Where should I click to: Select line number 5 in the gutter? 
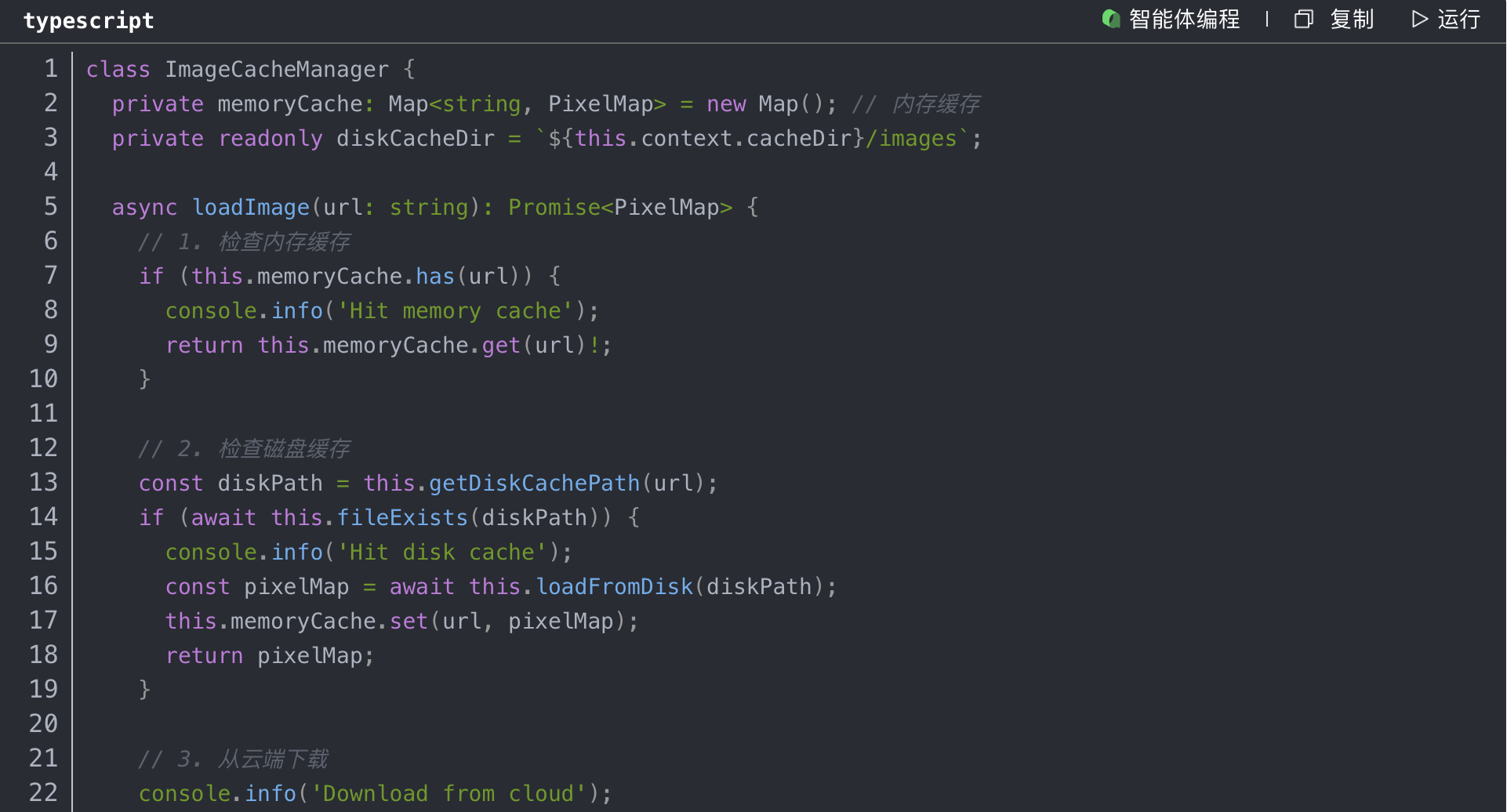click(50, 207)
